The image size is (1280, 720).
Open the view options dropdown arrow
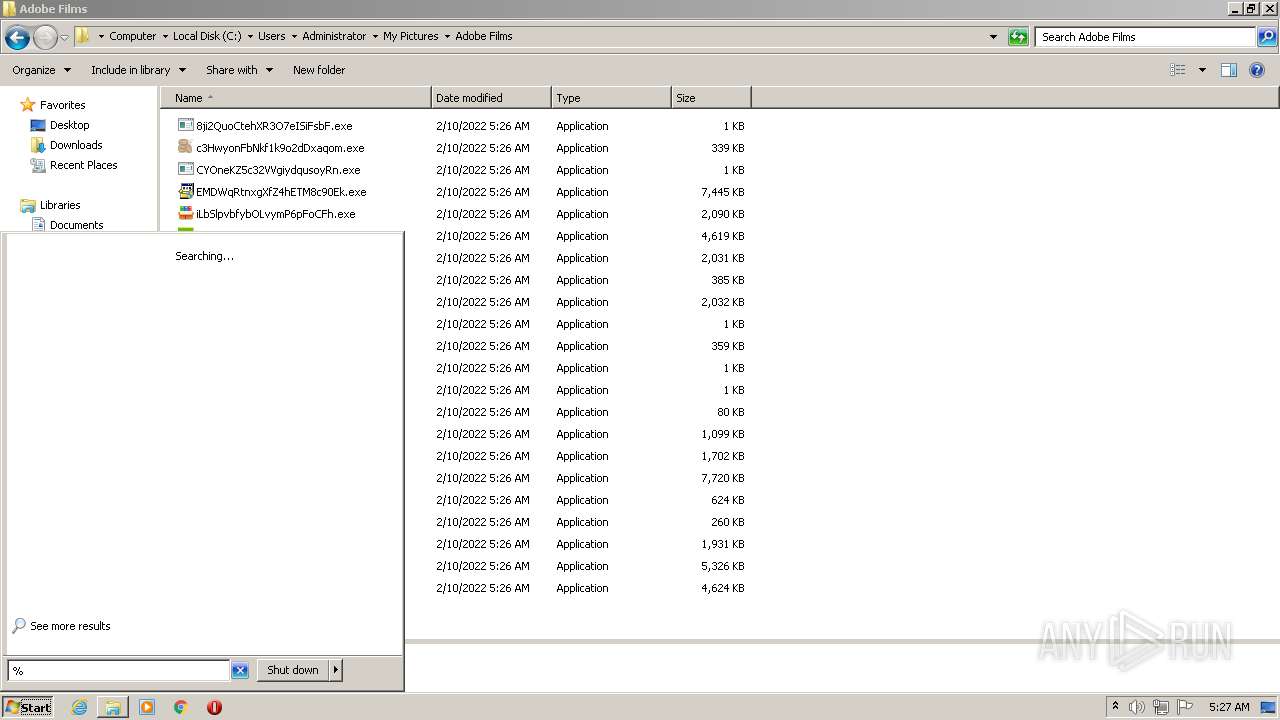1202,70
